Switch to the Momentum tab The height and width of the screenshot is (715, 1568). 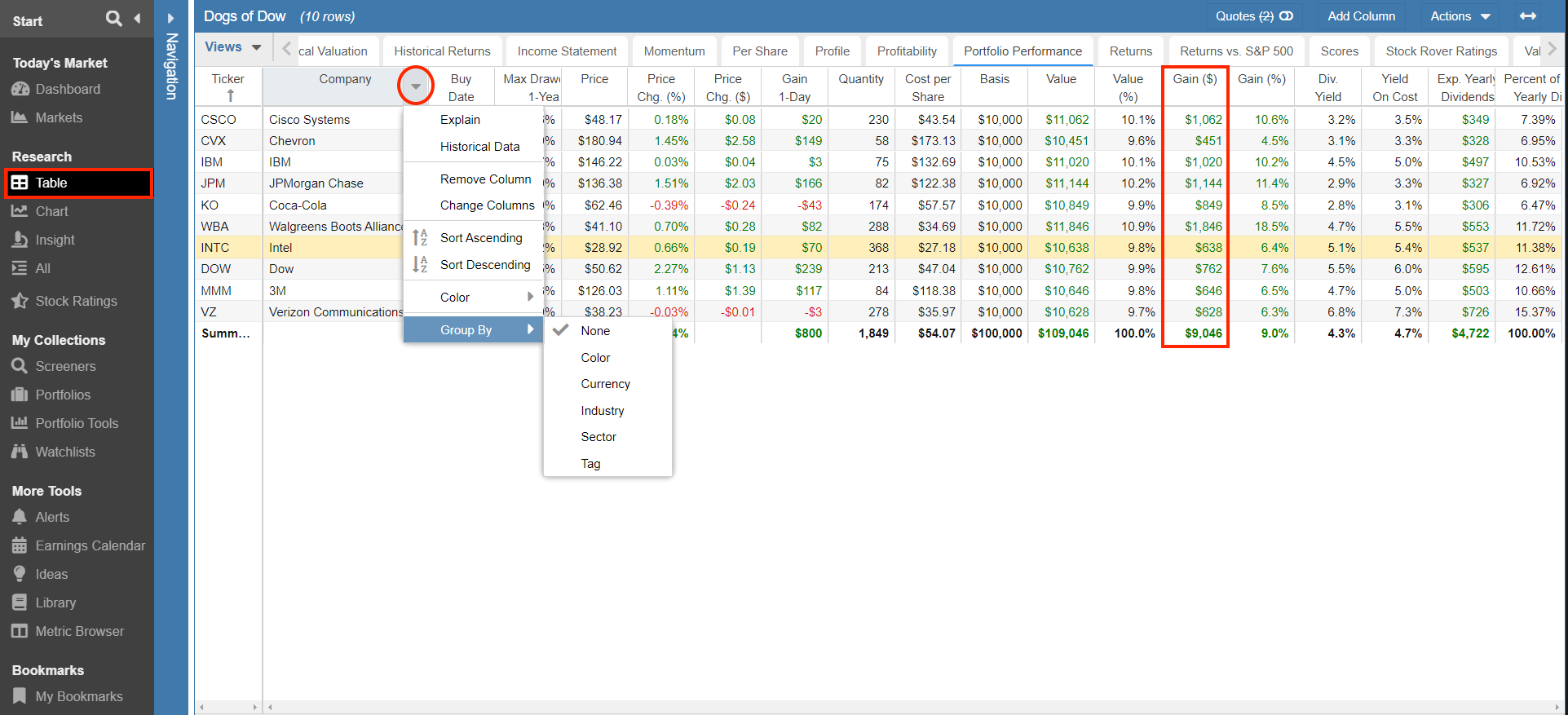pyautogui.click(x=674, y=51)
